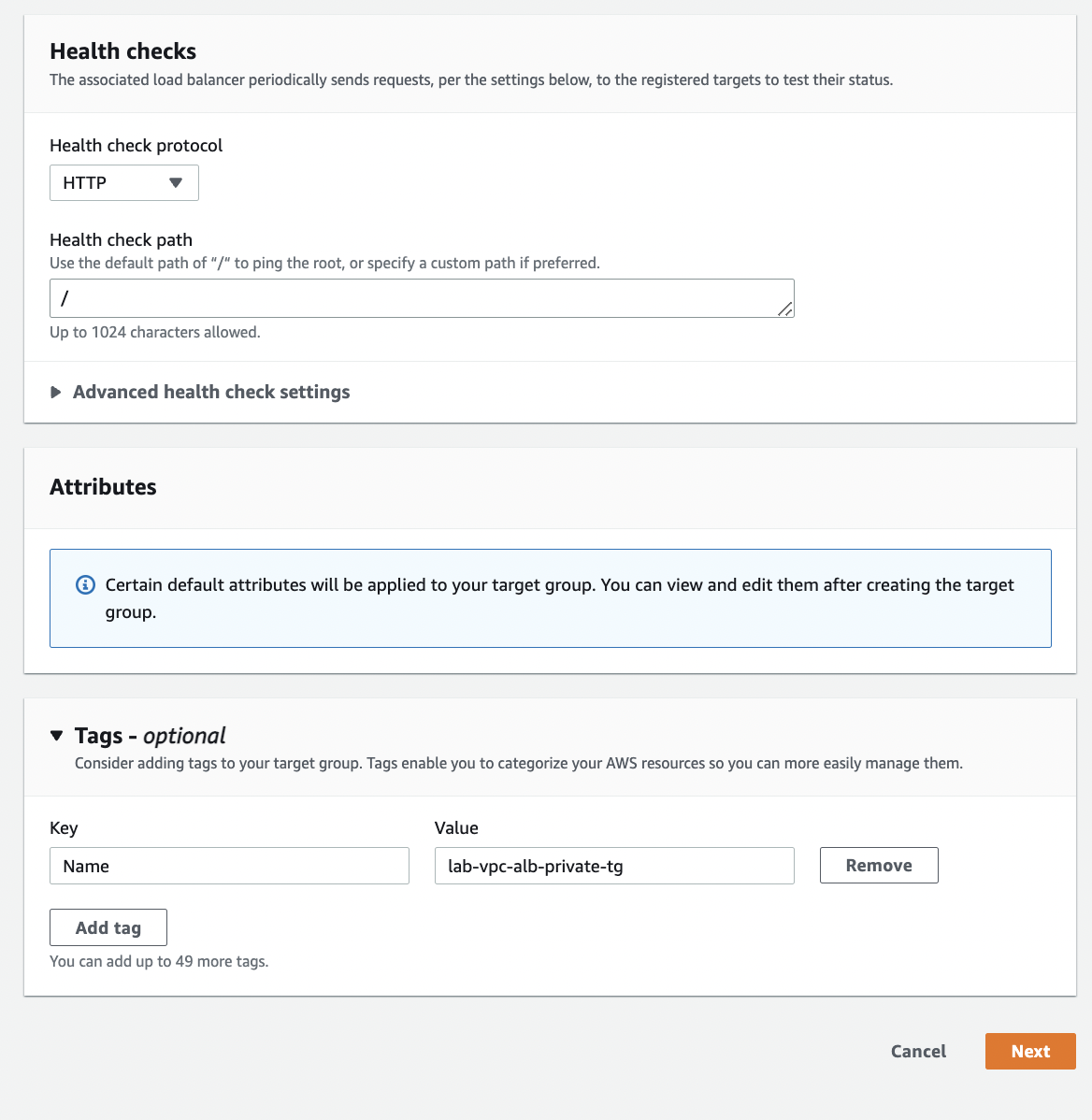This screenshot has height=1120, width=1092.
Task: Click the HTTP dropdown arrow icon
Action: (176, 183)
